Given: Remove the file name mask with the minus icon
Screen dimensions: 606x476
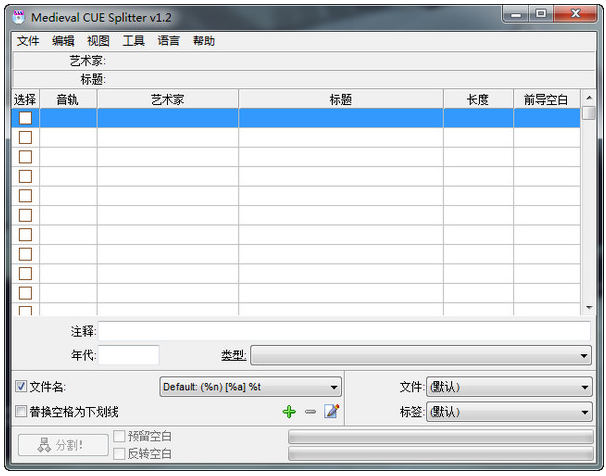Looking at the screenshot, I should [310, 412].
